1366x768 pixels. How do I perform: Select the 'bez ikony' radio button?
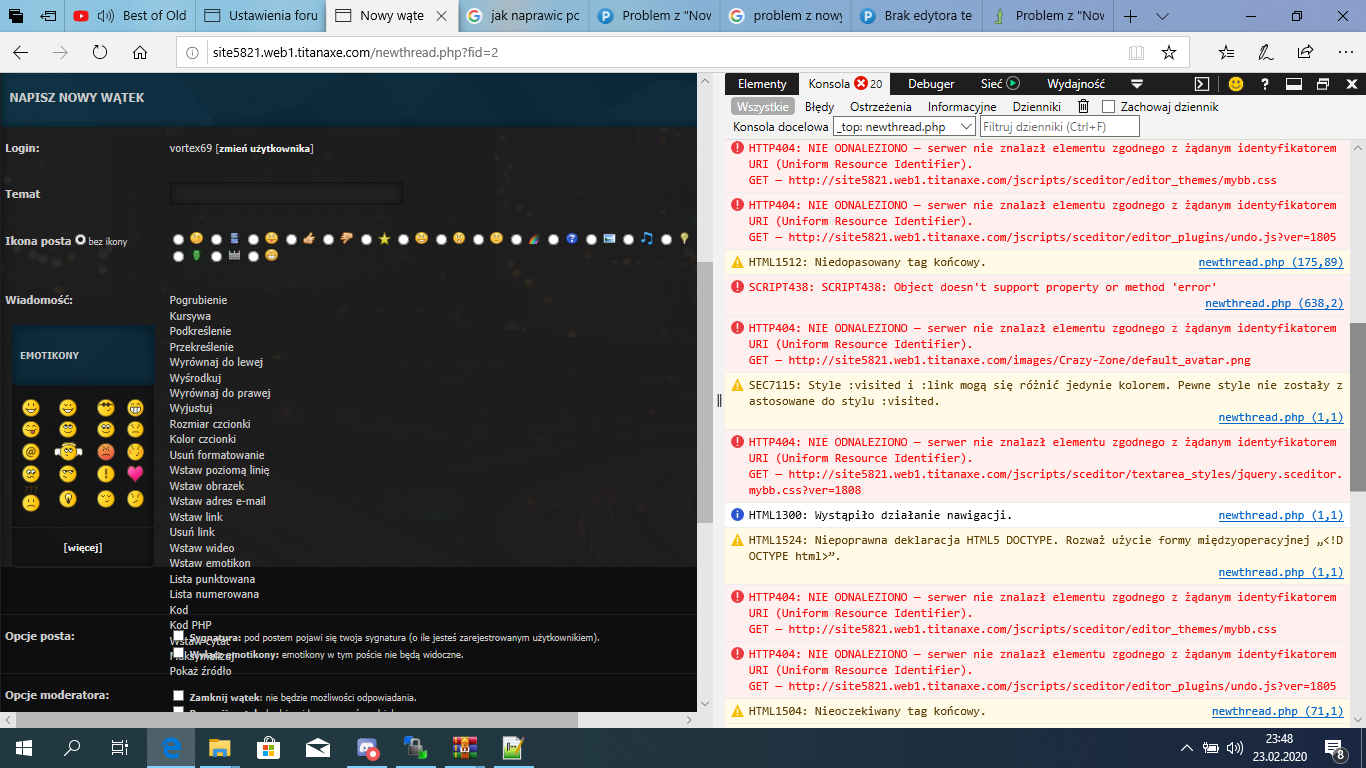coord(80,240)
